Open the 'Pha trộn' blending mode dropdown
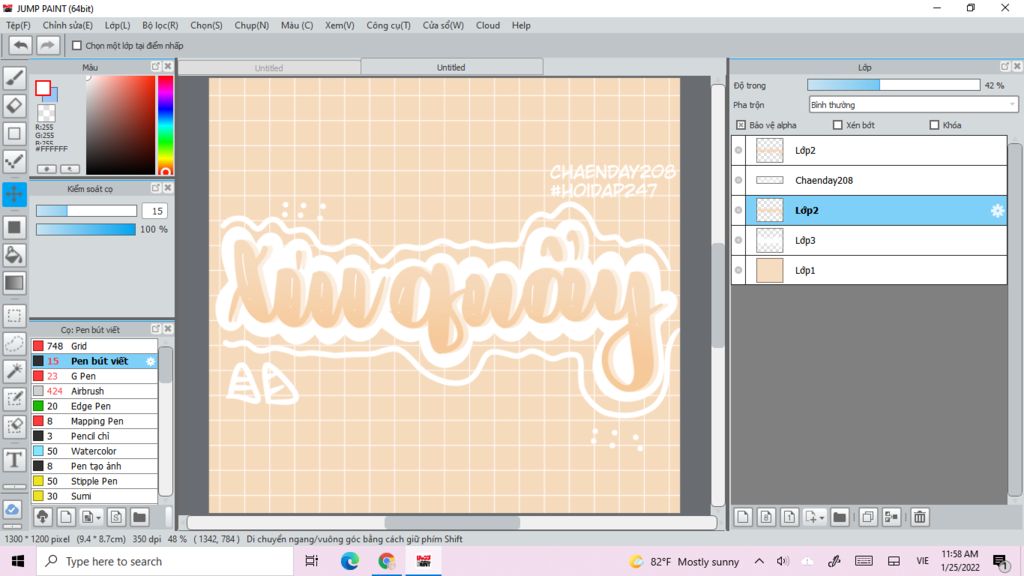 tap(913, 104)
